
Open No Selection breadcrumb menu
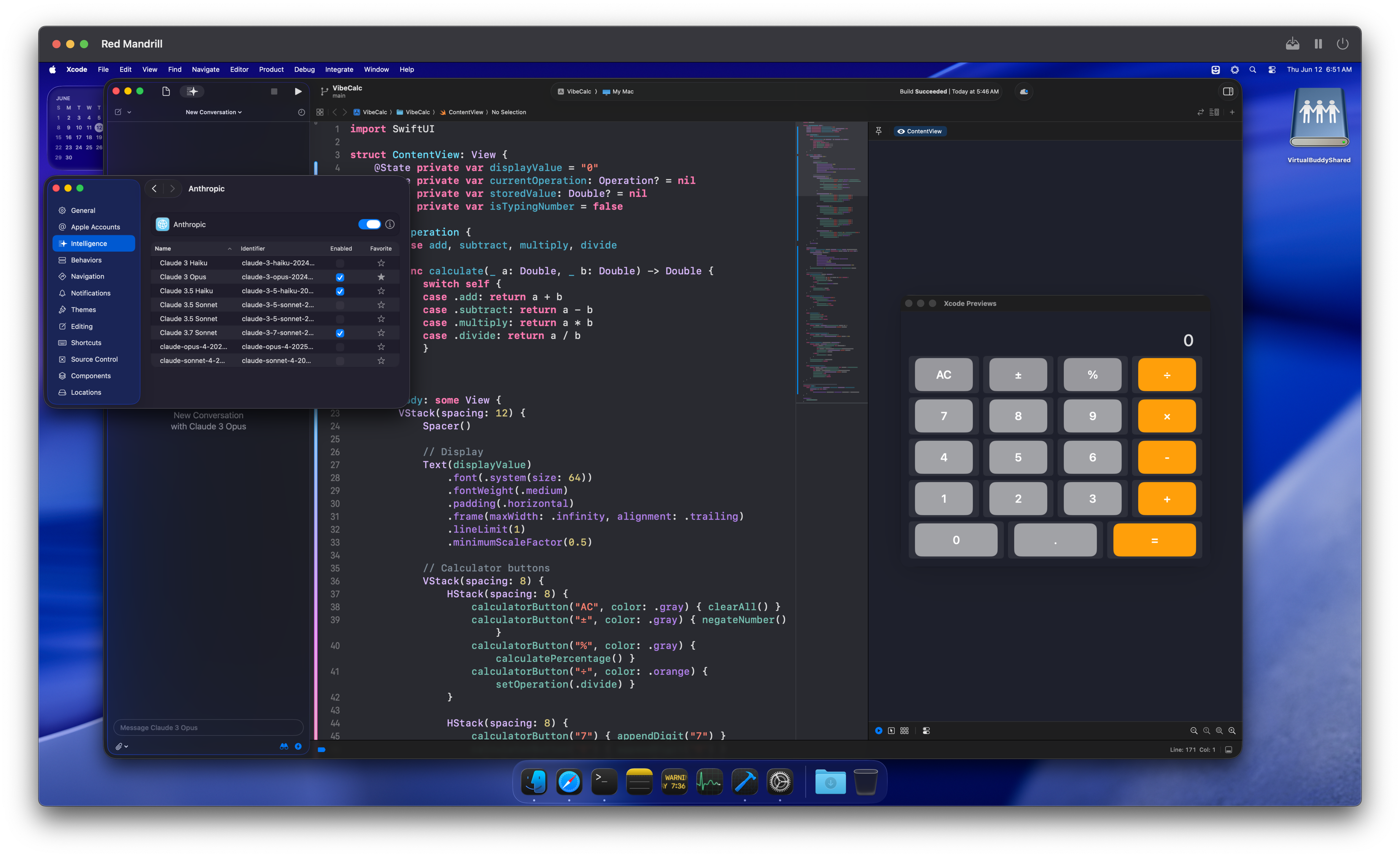tap(509, 112)
